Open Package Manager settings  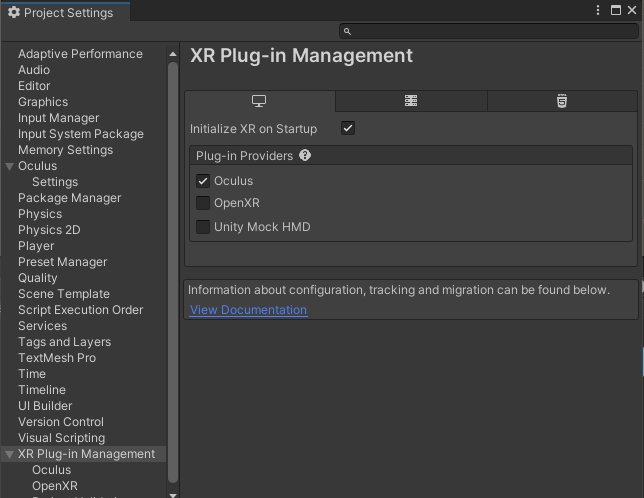pos(69,198)
